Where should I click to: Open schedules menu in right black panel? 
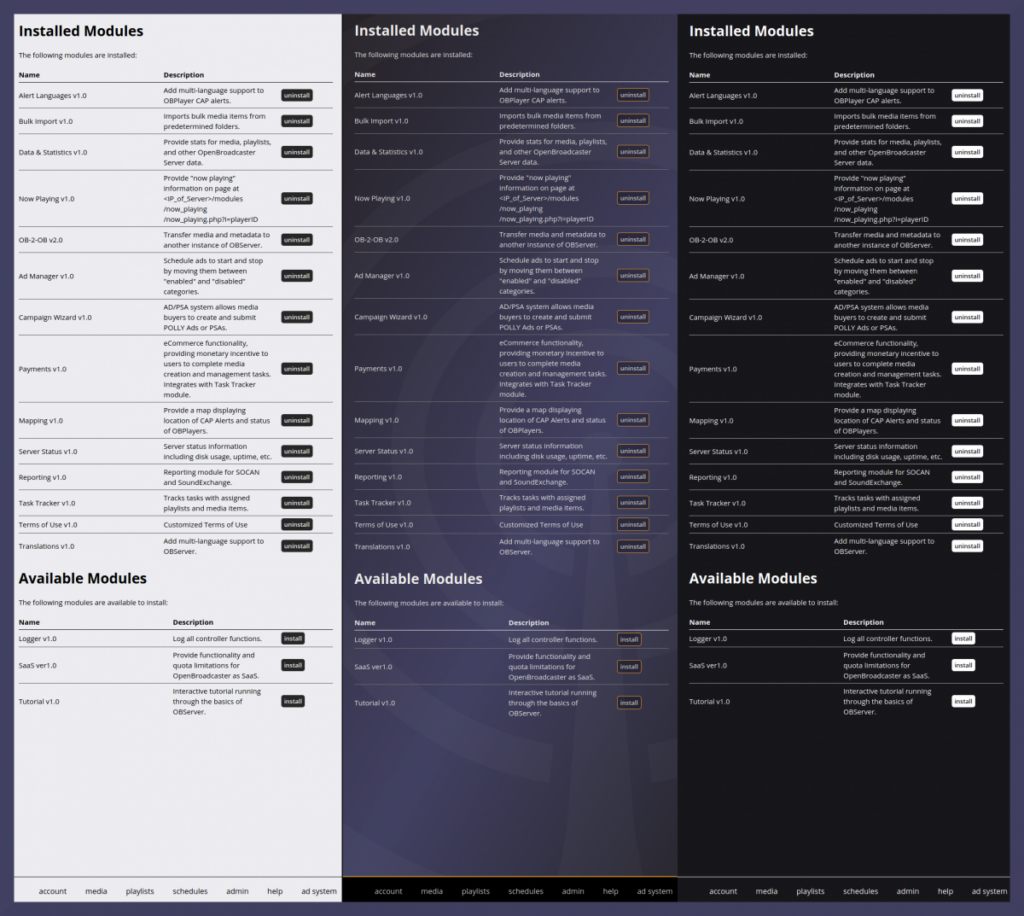[860, 891]
